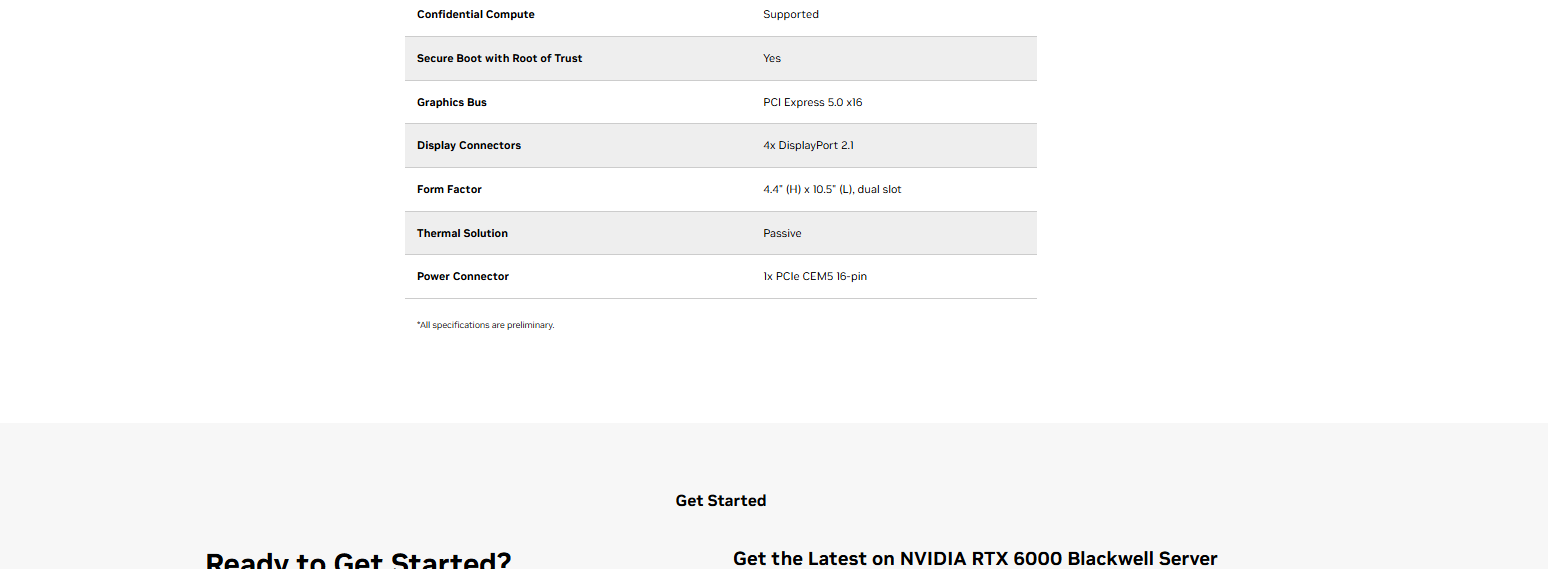The image size is (1548, 569).
Task: Click the Yes value for Secure Boot
Action: (x=772, y=58)
